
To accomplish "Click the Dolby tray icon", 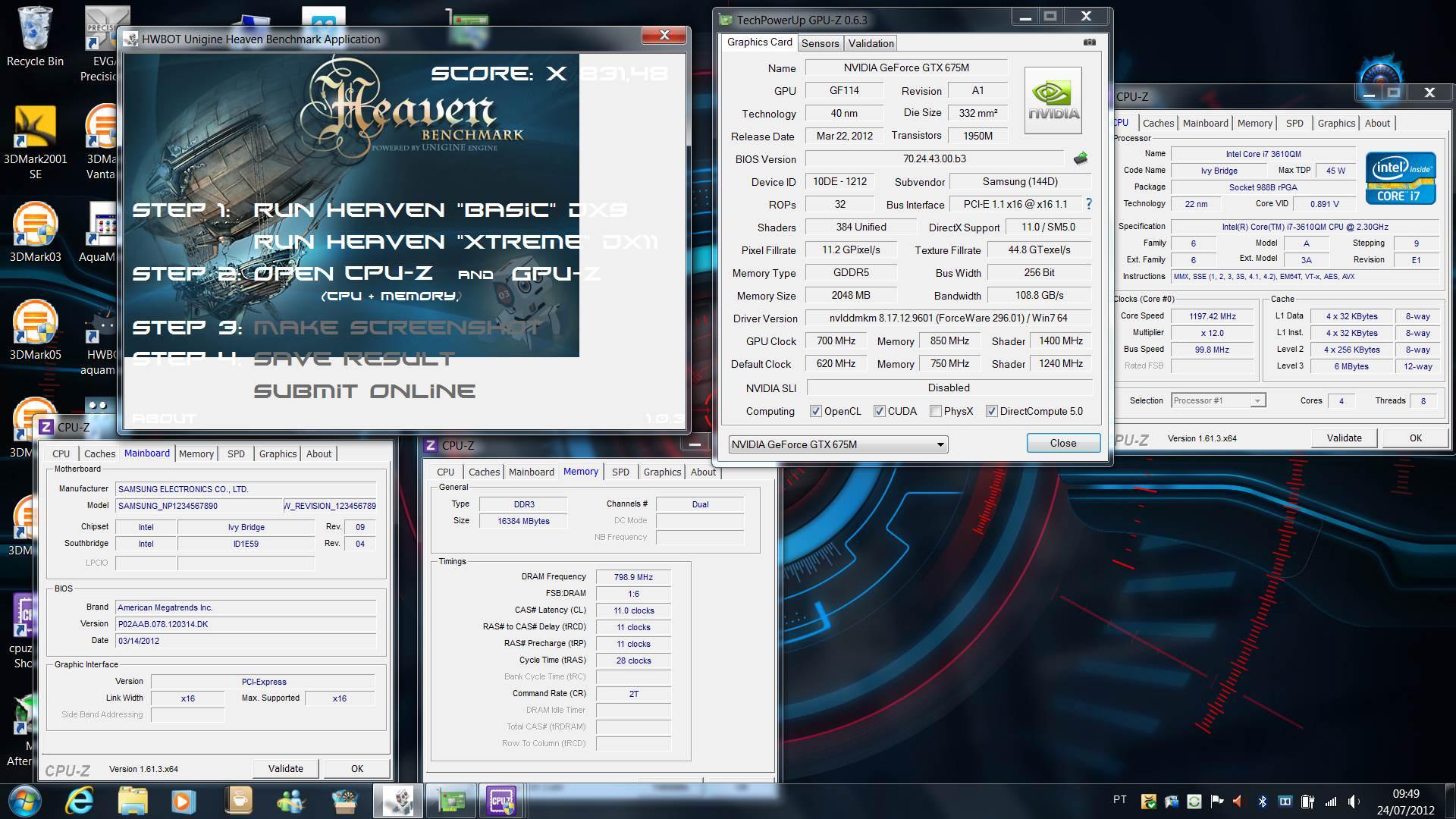I will 1285,801.
